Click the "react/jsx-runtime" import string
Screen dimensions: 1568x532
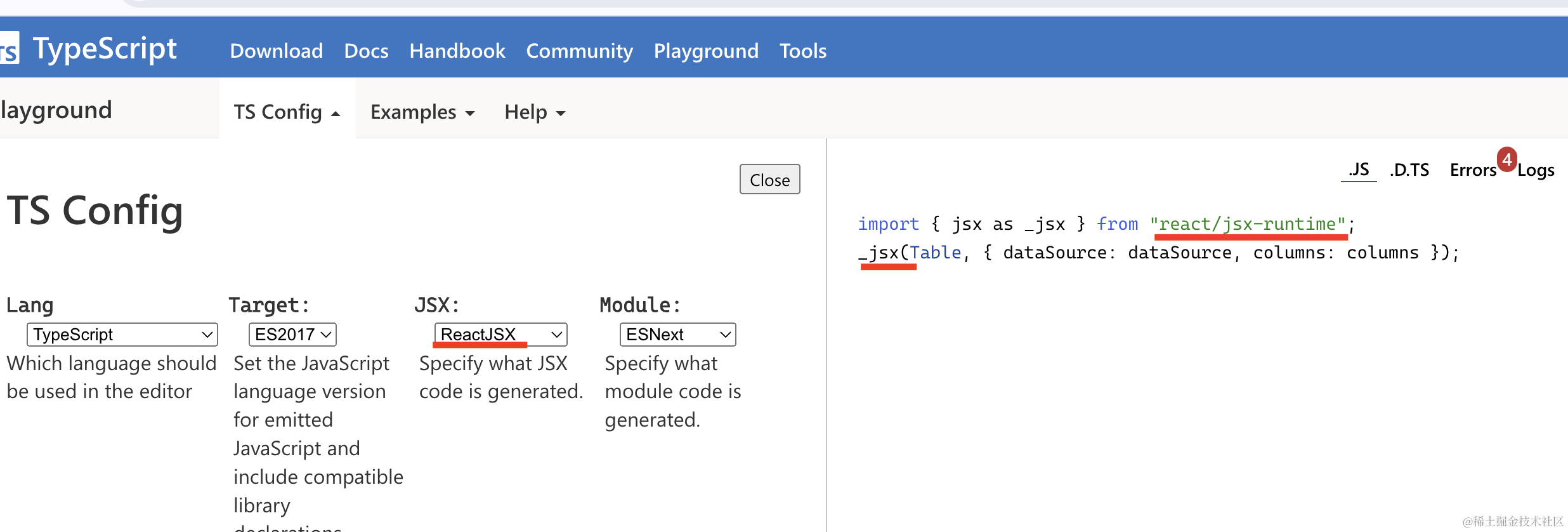(1248, 224)
